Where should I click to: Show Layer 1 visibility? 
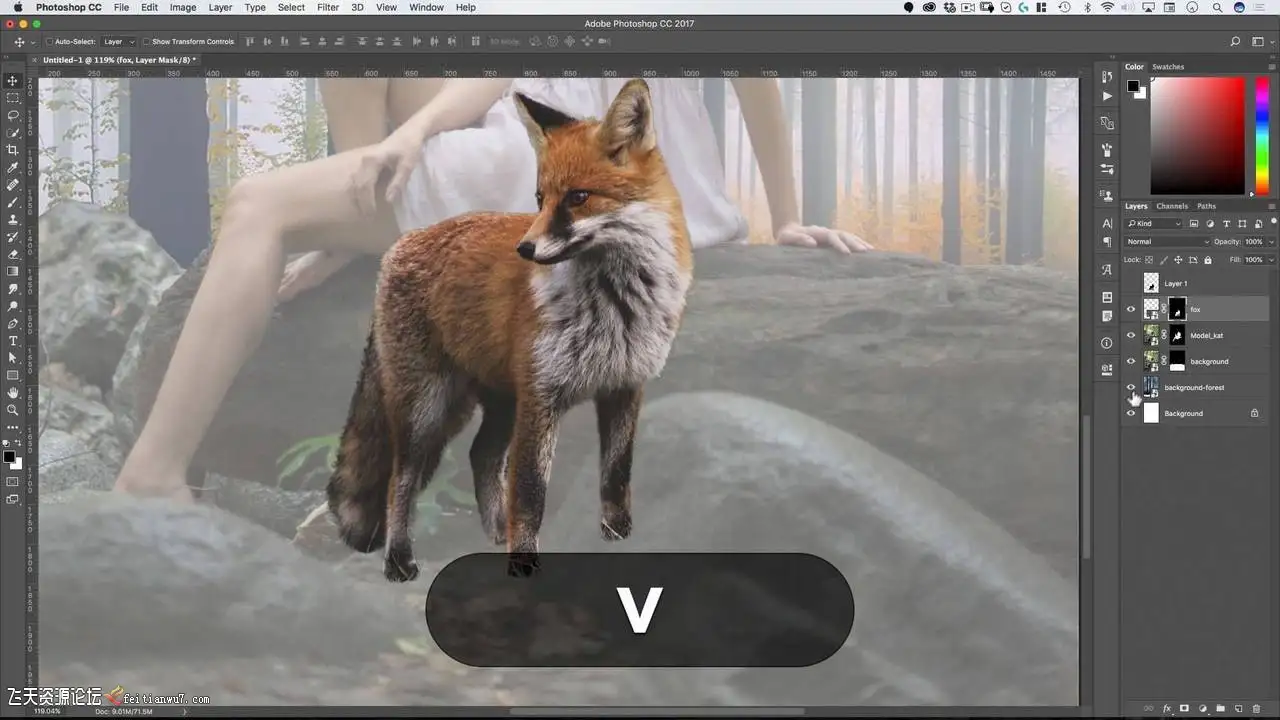coord(1131,284)
